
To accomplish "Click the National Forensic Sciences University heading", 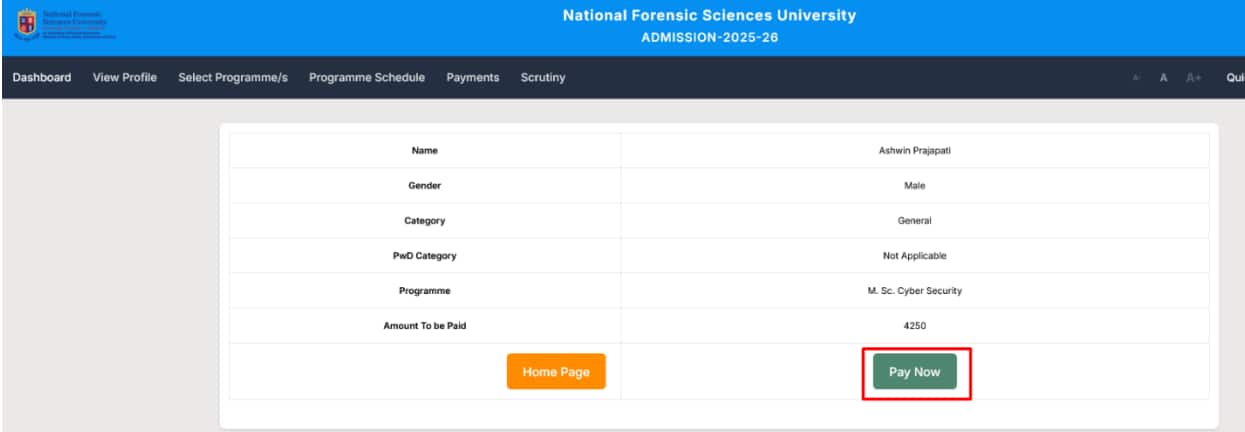I will pos(709,16).
